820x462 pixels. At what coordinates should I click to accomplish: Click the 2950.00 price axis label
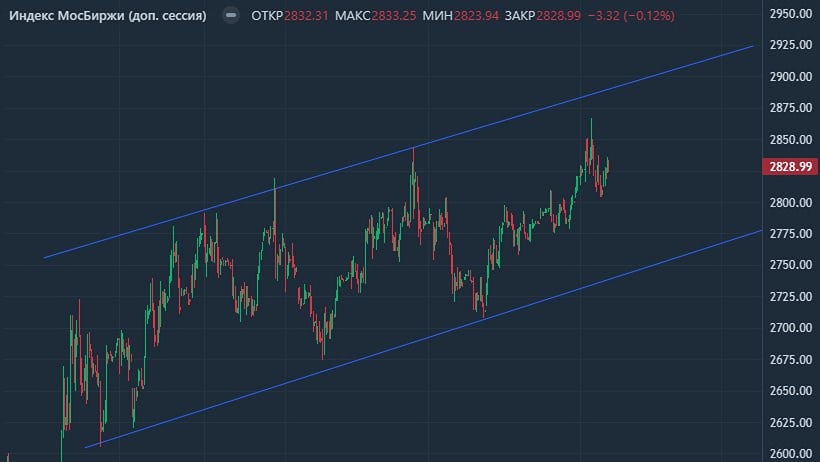pos(791,14)
